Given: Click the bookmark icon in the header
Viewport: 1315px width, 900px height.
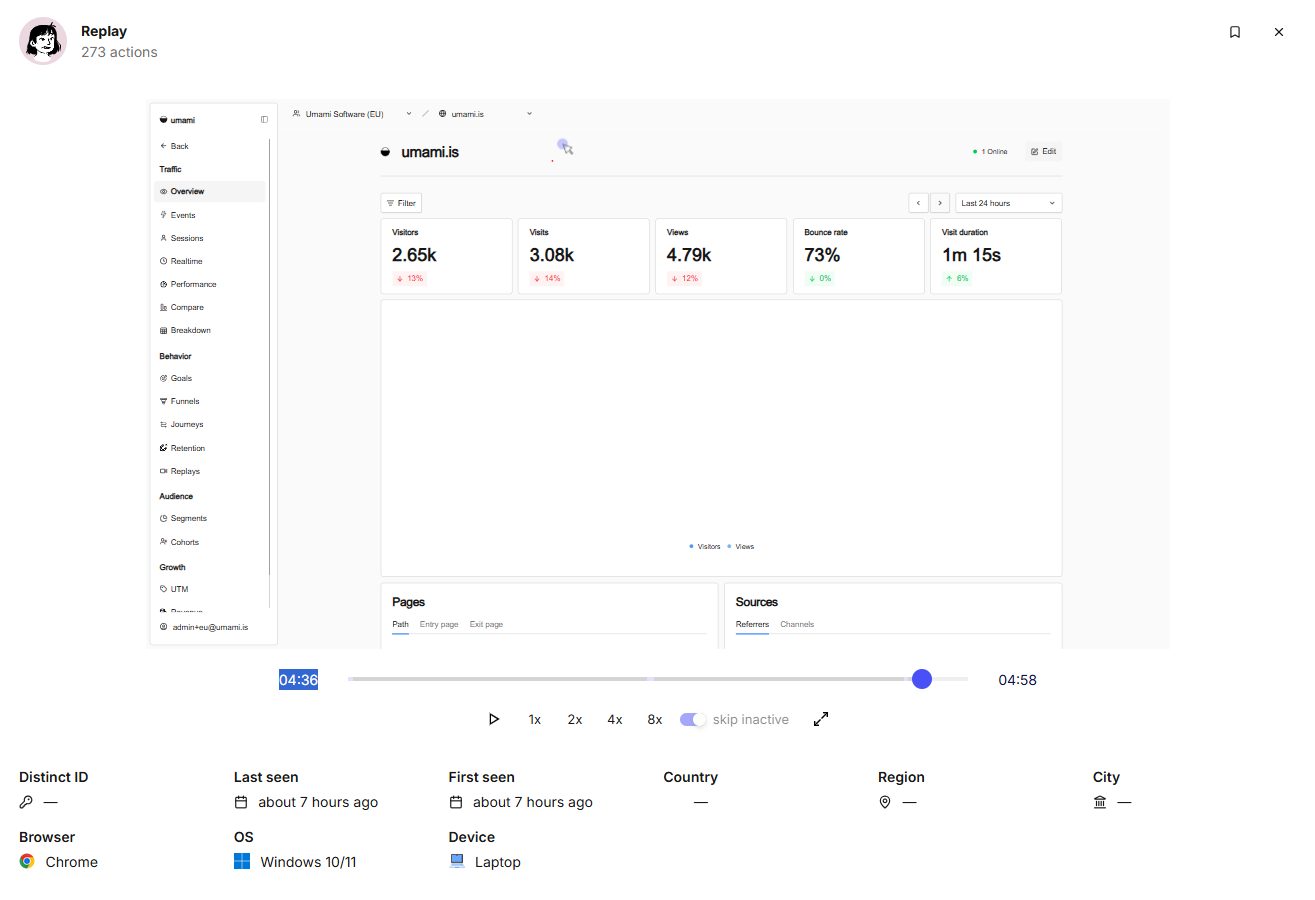Looking at the screenshot, I should pyautogui.click(x=1235, y=32).
